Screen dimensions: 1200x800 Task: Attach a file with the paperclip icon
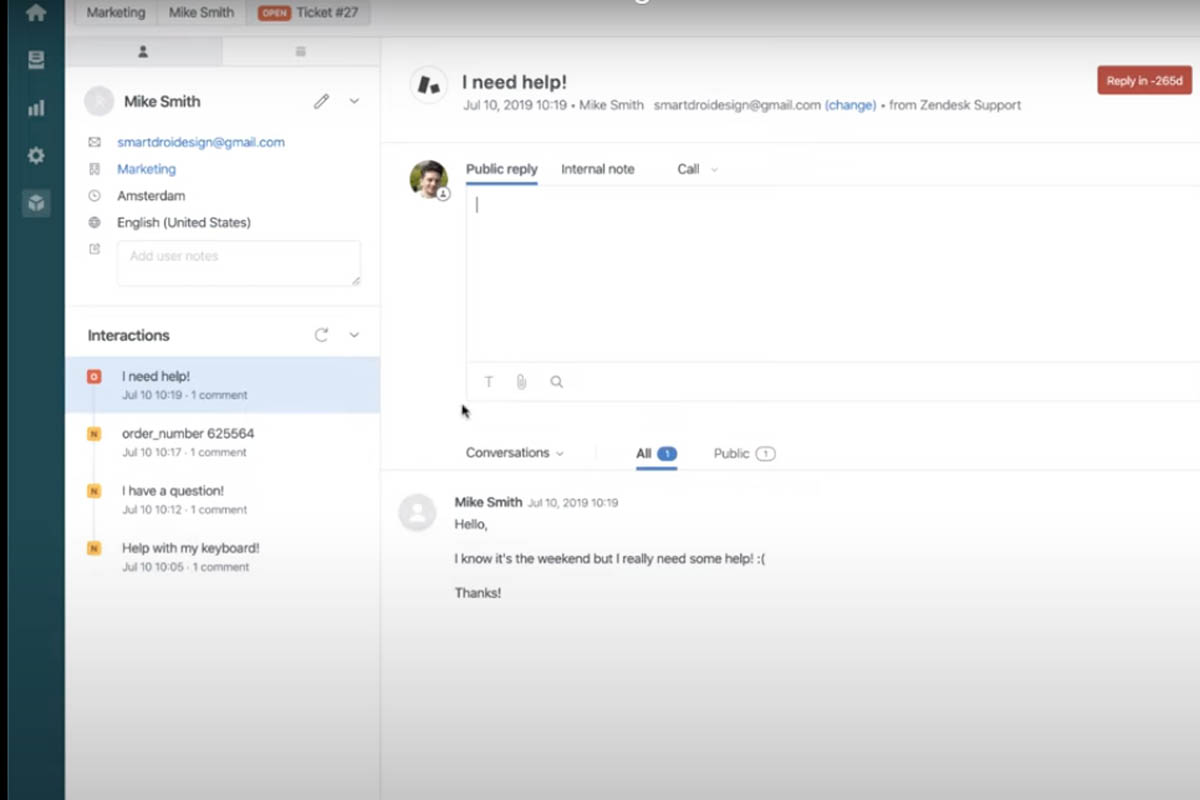pyautogui.click(x=521, y=382)
